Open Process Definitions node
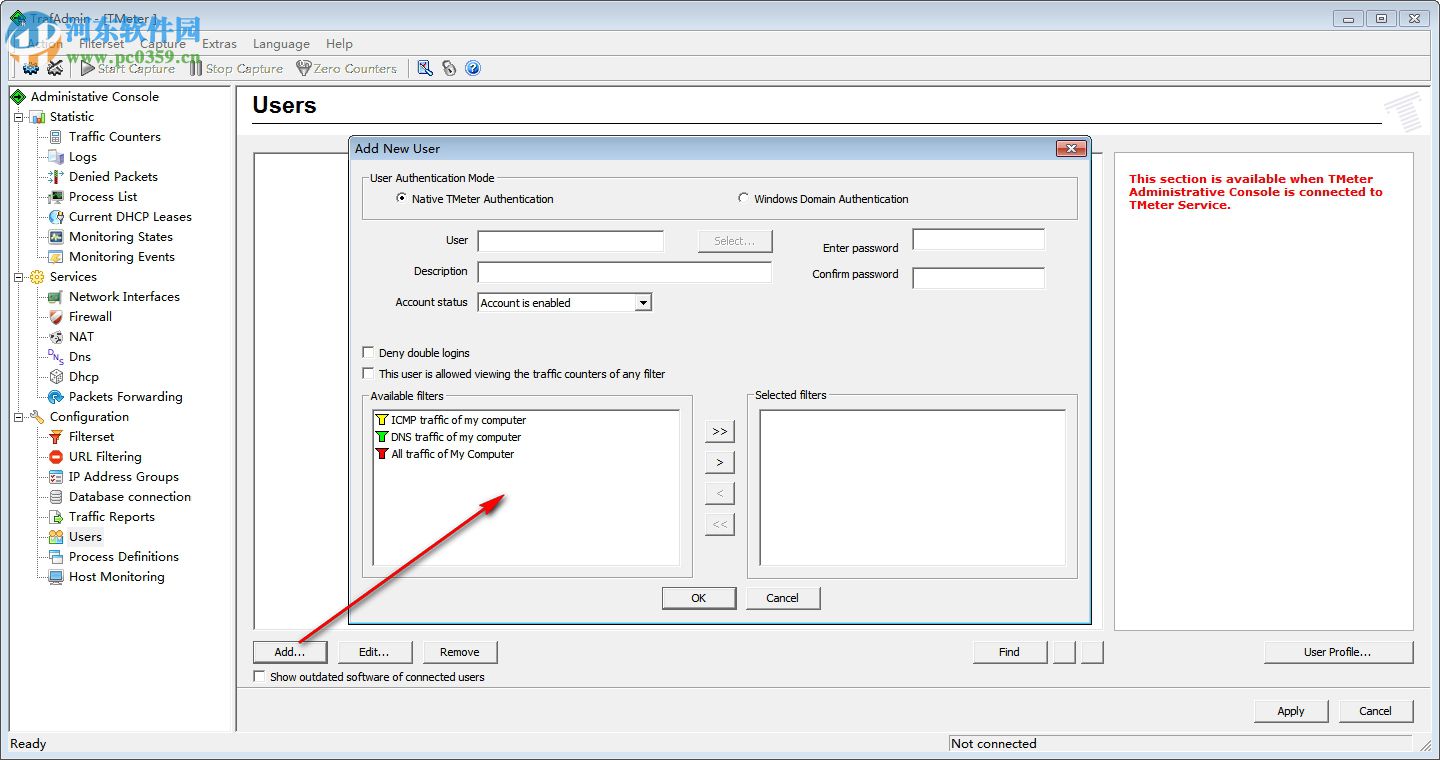Screen dimensions: 1440x760 click(x=124, y=556)
